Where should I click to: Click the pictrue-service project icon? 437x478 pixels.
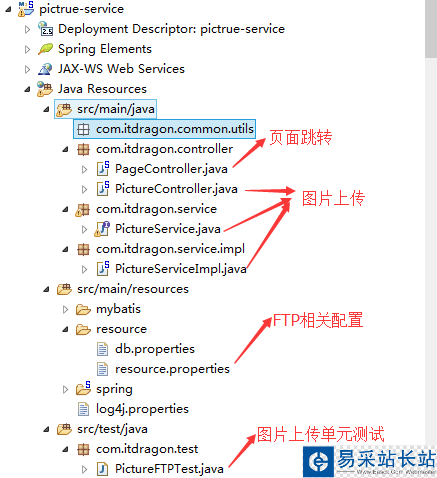[x=26, y=9]
